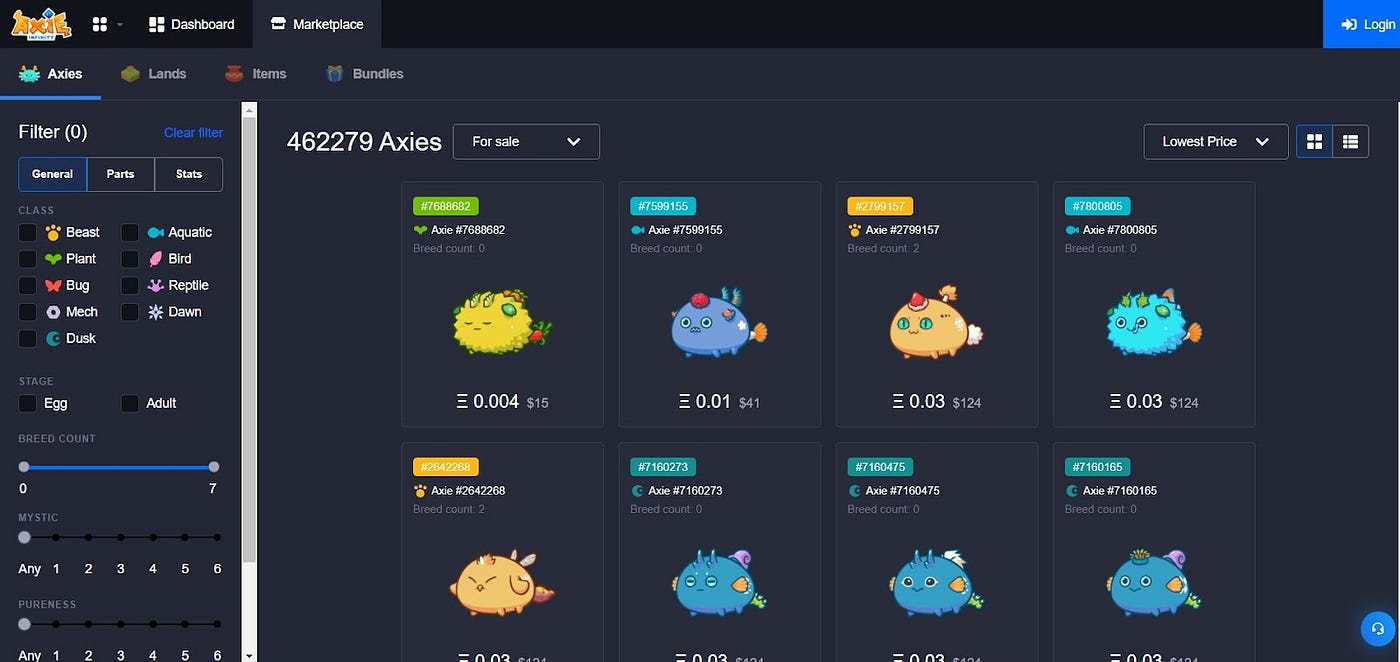Open the Axie #7160475 image

[x=936, y=582]
